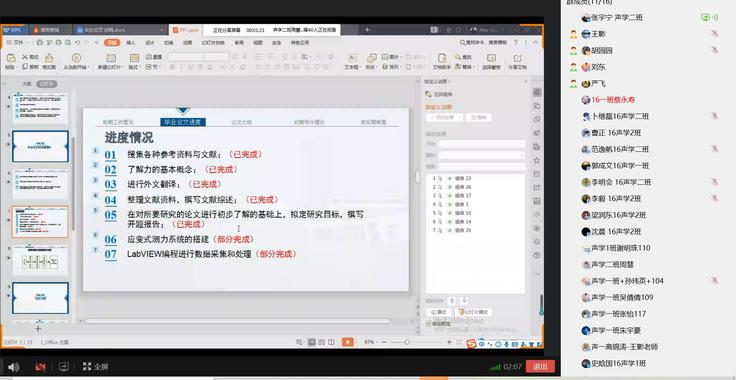
Task: Click the 粘贴 paste icon in the ribbon
Action: [x=11, y=58]
